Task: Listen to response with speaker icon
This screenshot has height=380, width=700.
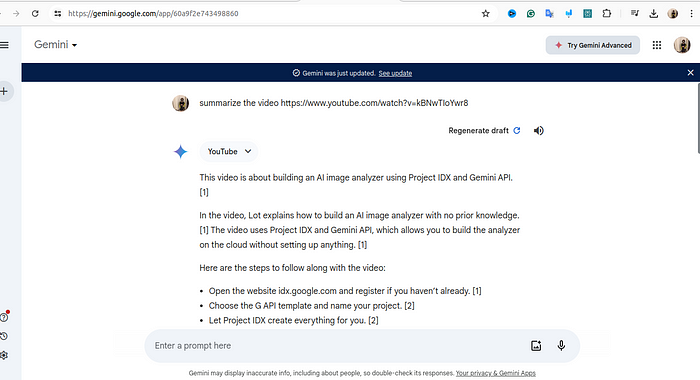Action: coord(539,130)
